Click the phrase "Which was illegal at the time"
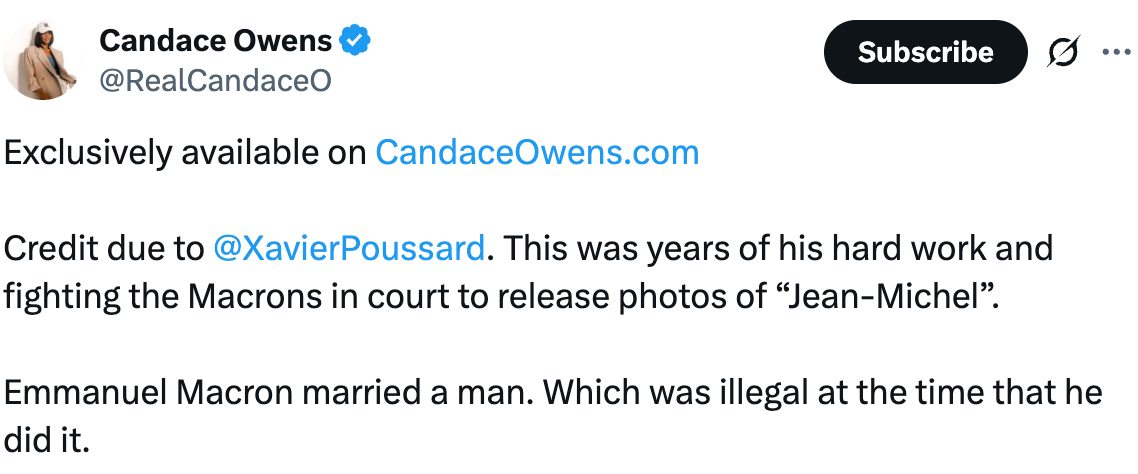The width and height of the screenshot is (1138, 474). (x=760, y=391)
